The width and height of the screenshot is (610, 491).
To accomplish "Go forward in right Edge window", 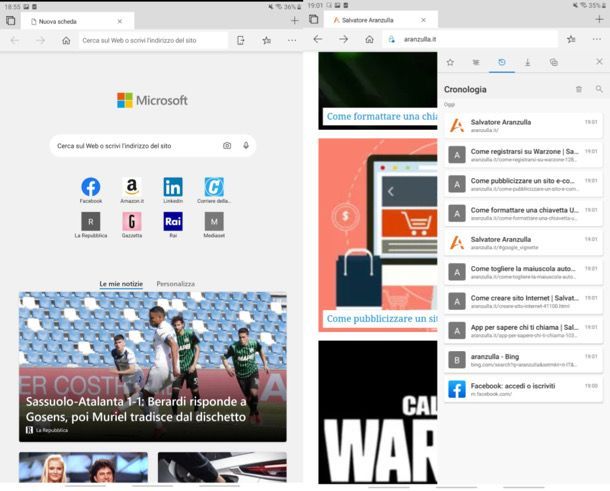I will 344,39.
